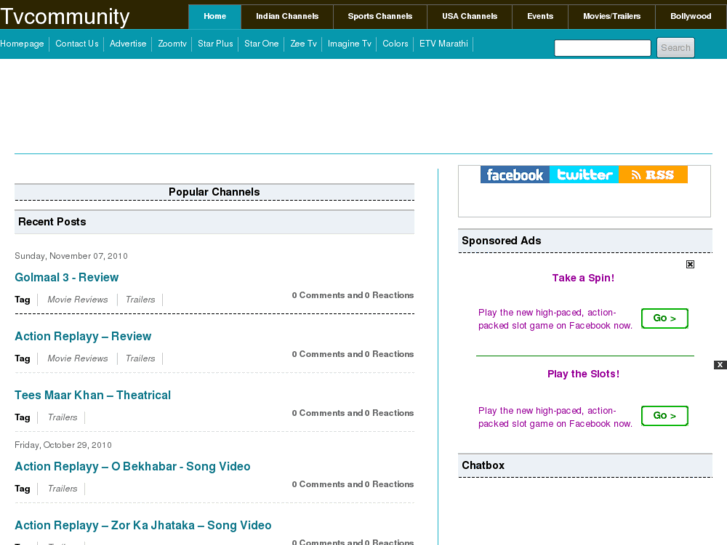This screenshot has height=545, width=727.
Task: Open the Zee Tv channel link
Action: (x=303, y=44)
